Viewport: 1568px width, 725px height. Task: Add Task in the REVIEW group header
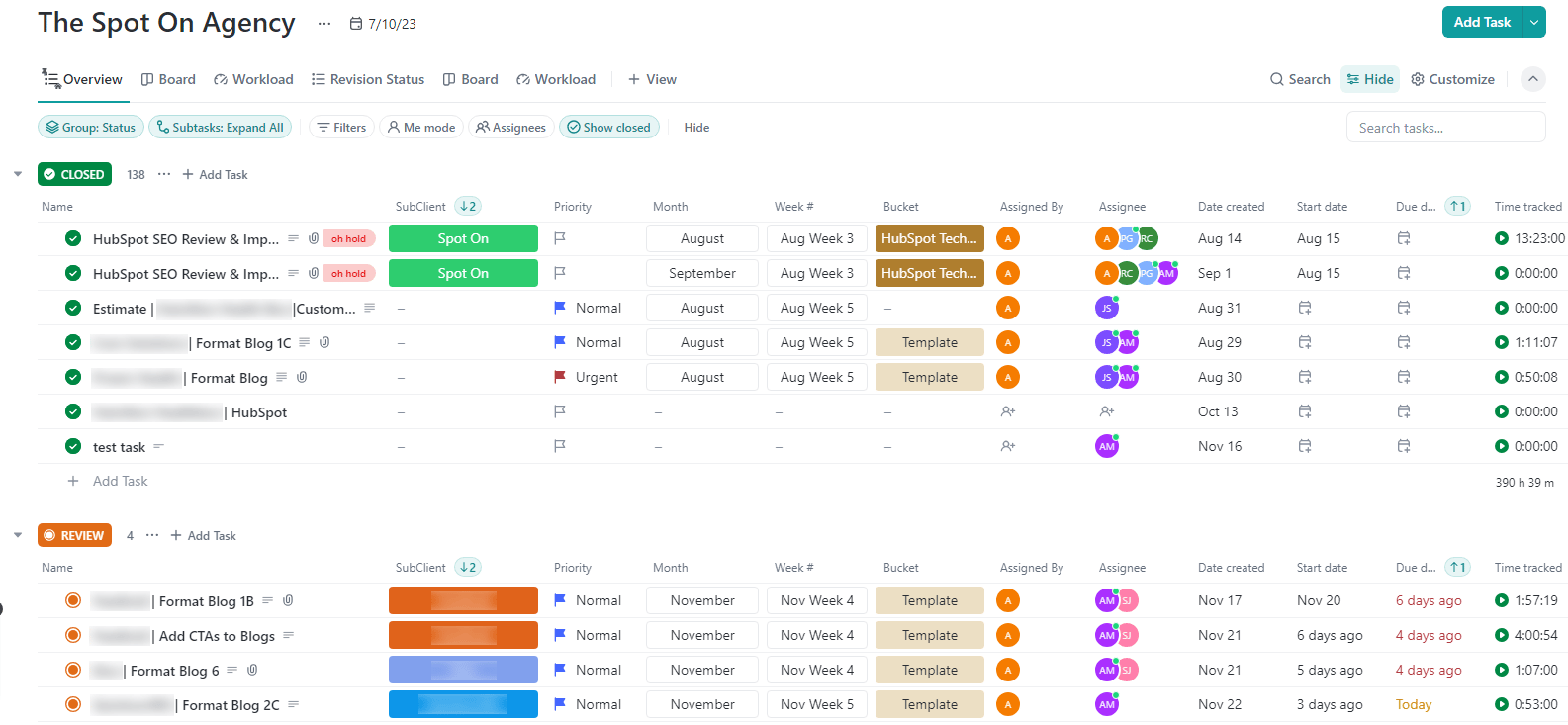pyautogui.click(x=204, y=535)
